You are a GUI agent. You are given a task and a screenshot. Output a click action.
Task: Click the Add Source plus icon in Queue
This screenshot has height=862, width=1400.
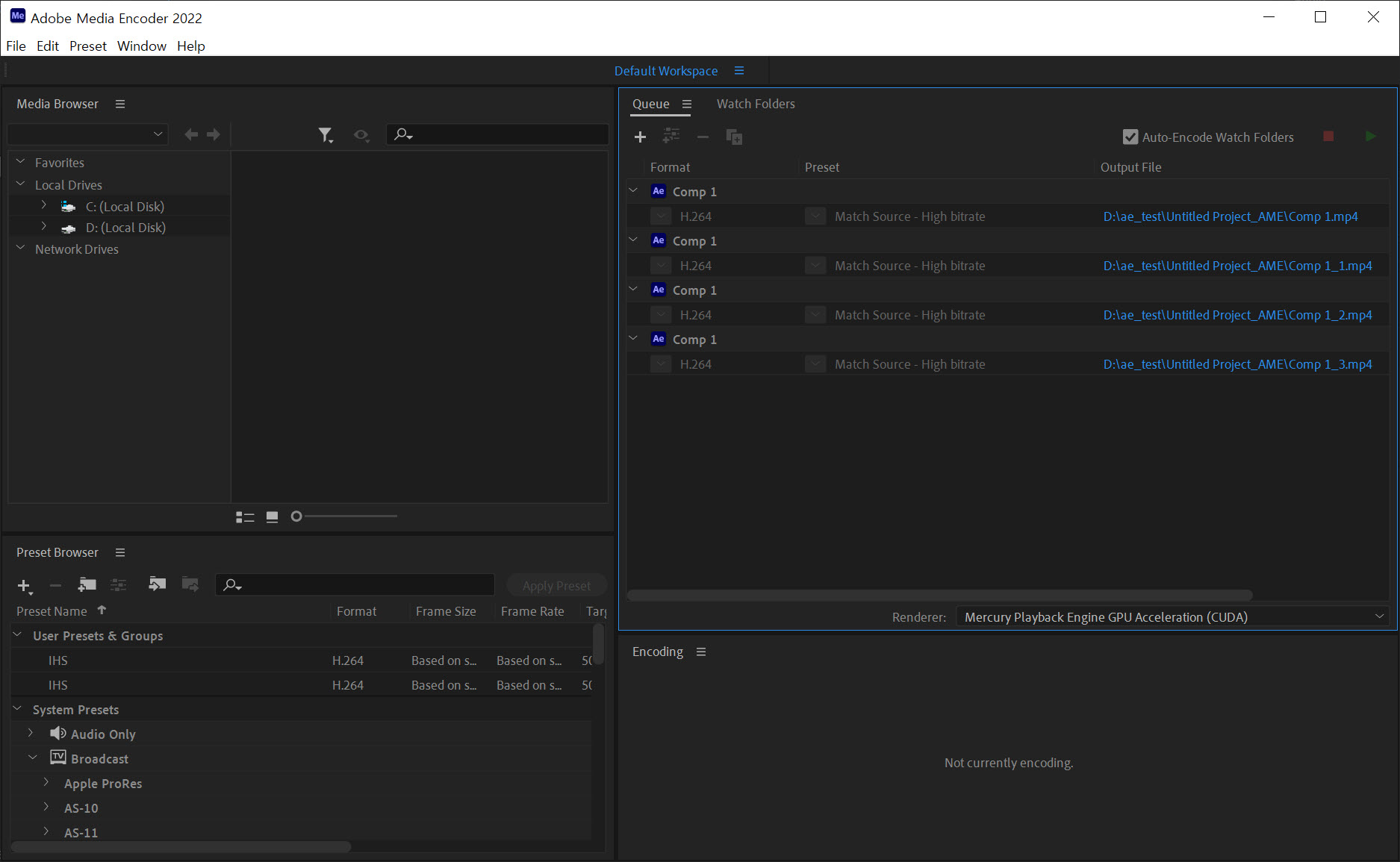pyautogui.click(x=640, y=137)
